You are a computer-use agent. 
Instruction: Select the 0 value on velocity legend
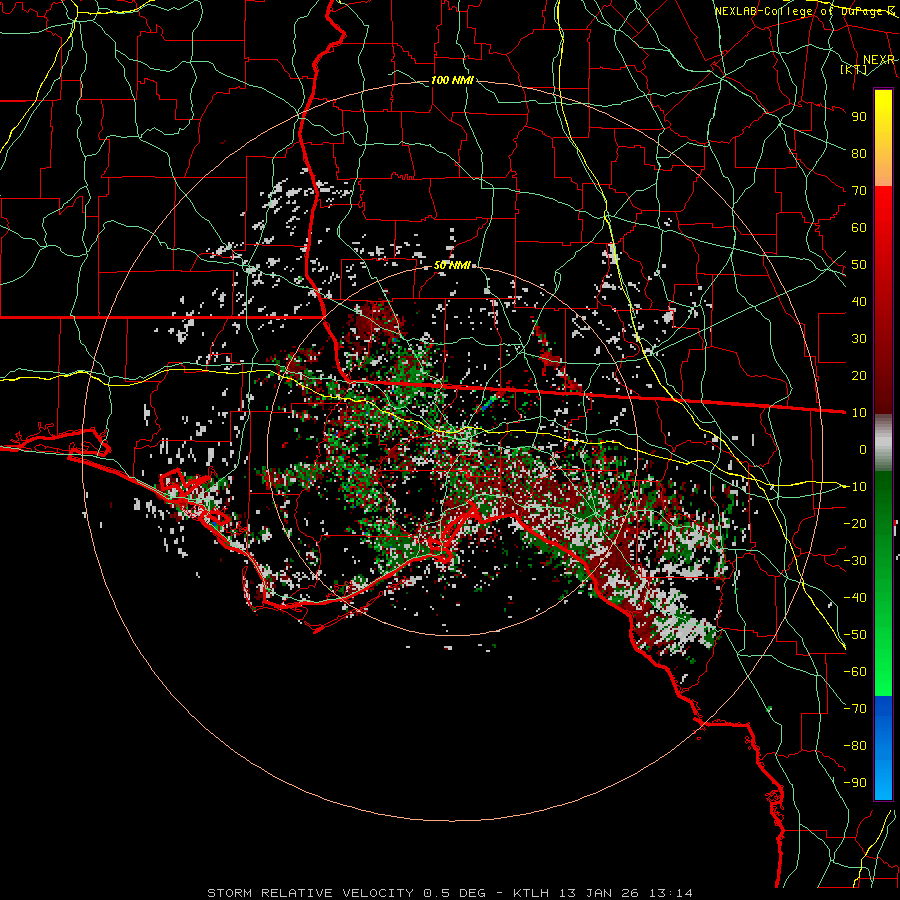(863, 449)
